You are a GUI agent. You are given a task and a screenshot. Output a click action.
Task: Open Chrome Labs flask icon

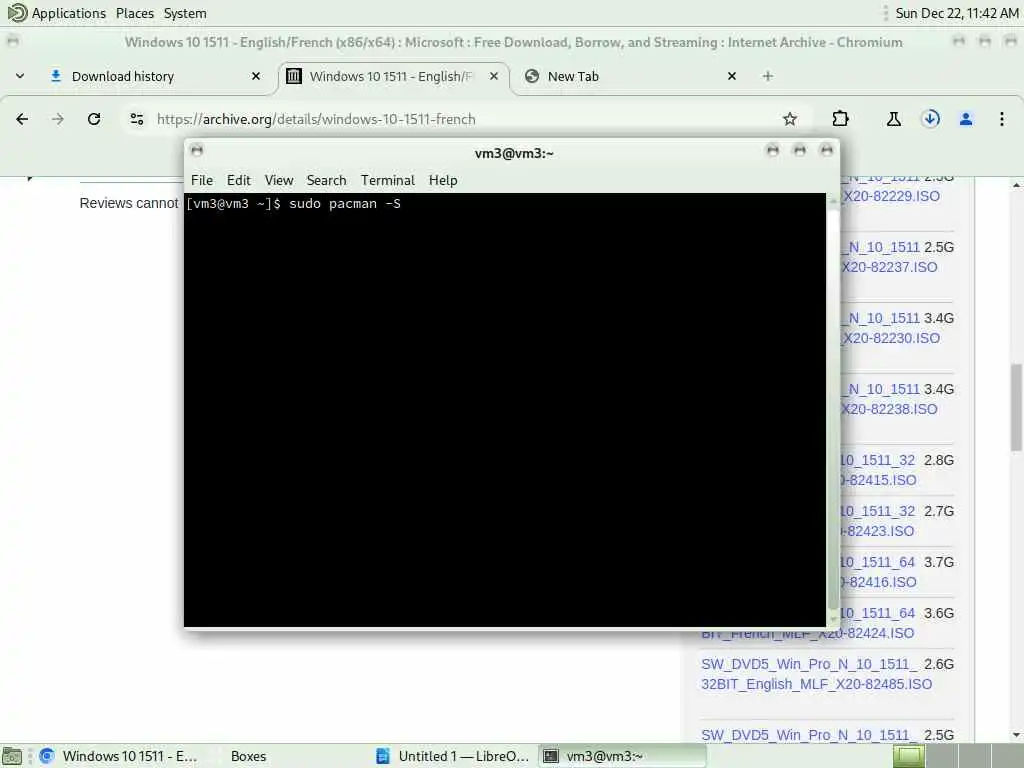(893, 119)
